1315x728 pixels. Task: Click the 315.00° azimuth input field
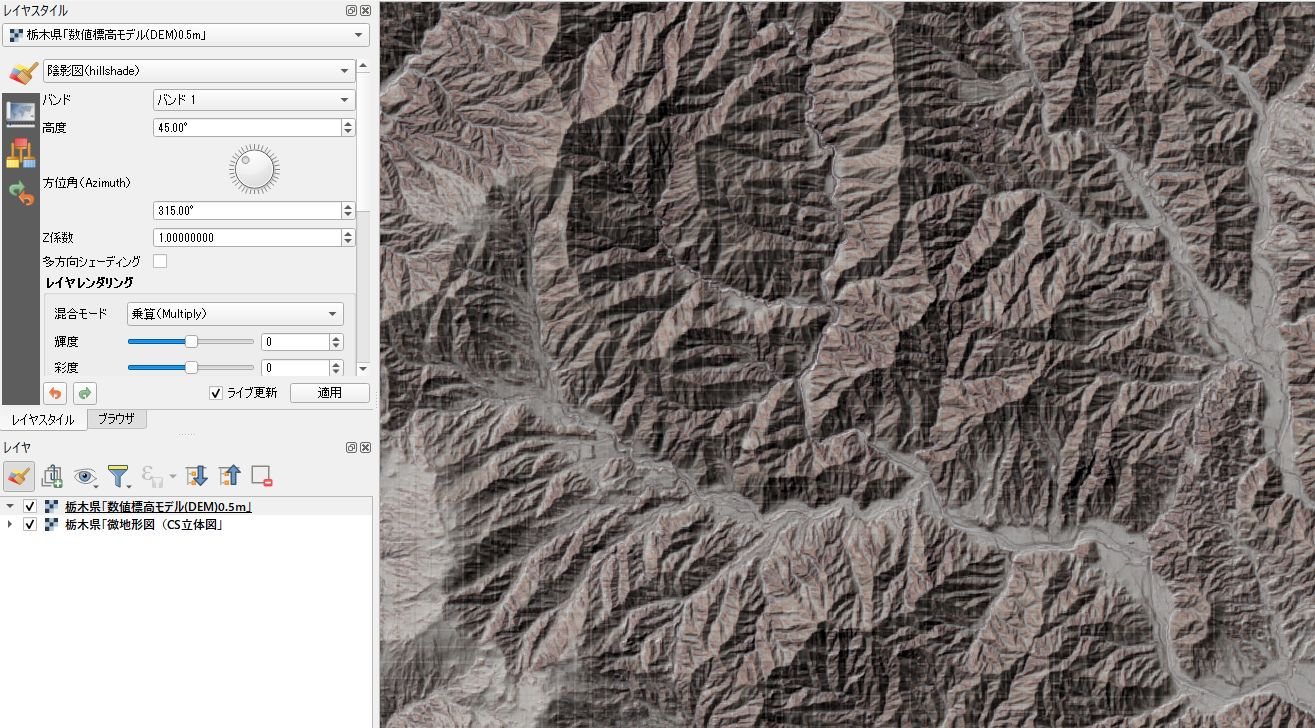[247, 211]
